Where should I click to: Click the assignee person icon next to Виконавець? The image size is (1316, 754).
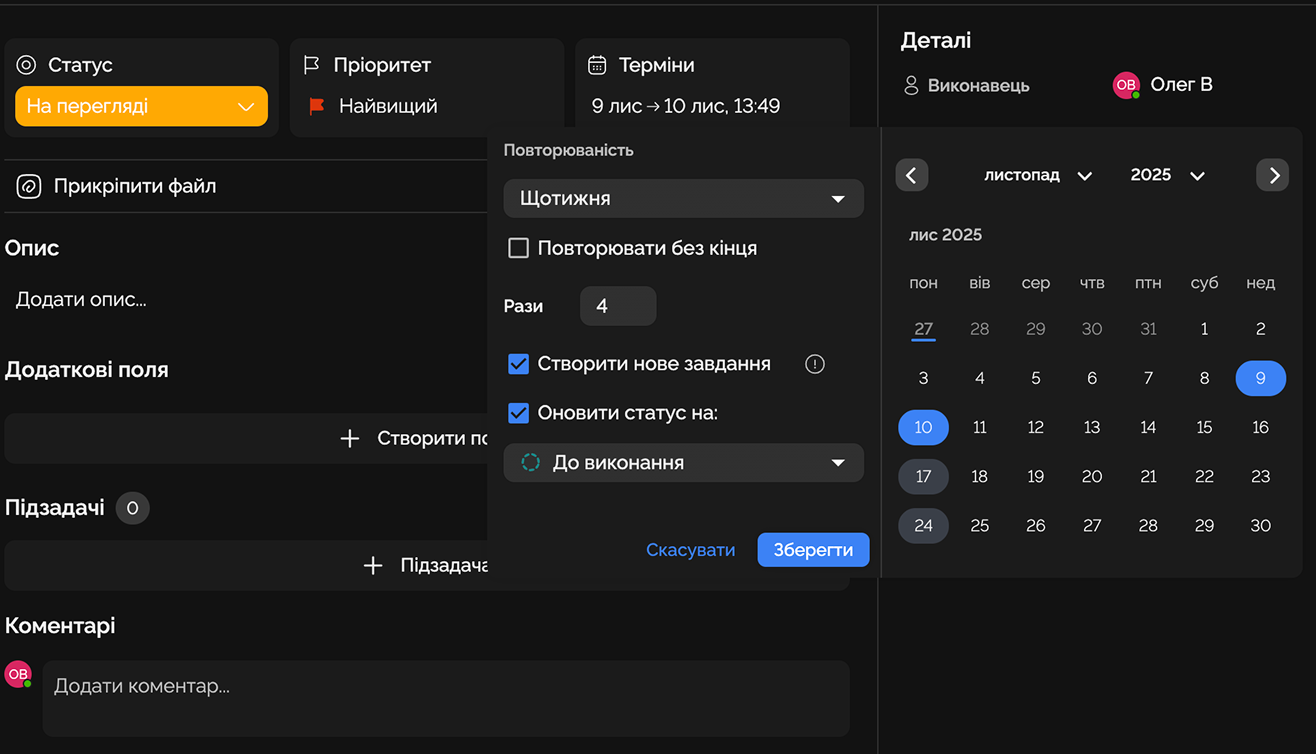[x=910, y=85]
